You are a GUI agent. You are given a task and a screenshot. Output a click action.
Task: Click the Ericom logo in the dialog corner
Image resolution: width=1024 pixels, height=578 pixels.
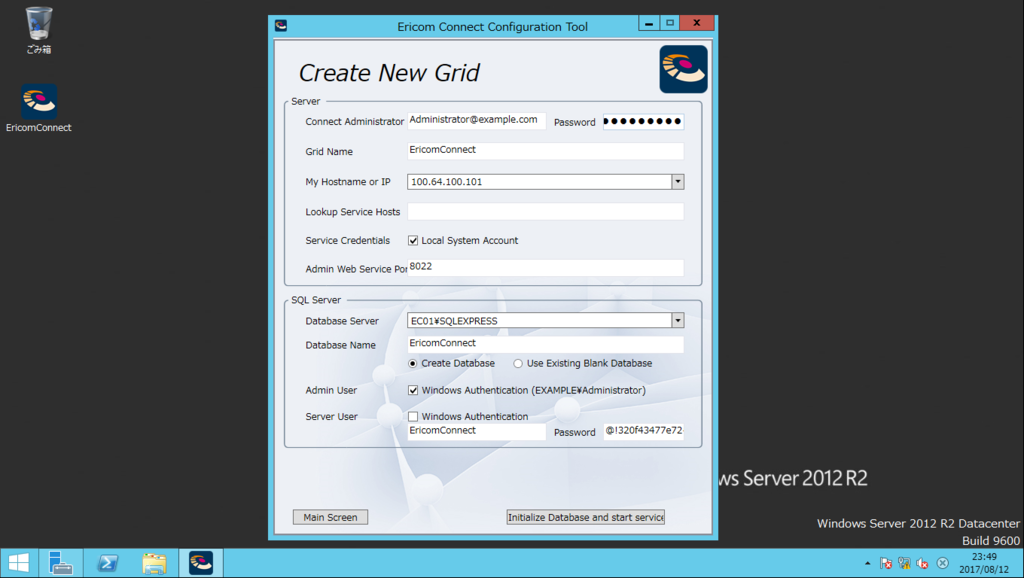click(x=683, y=69)
